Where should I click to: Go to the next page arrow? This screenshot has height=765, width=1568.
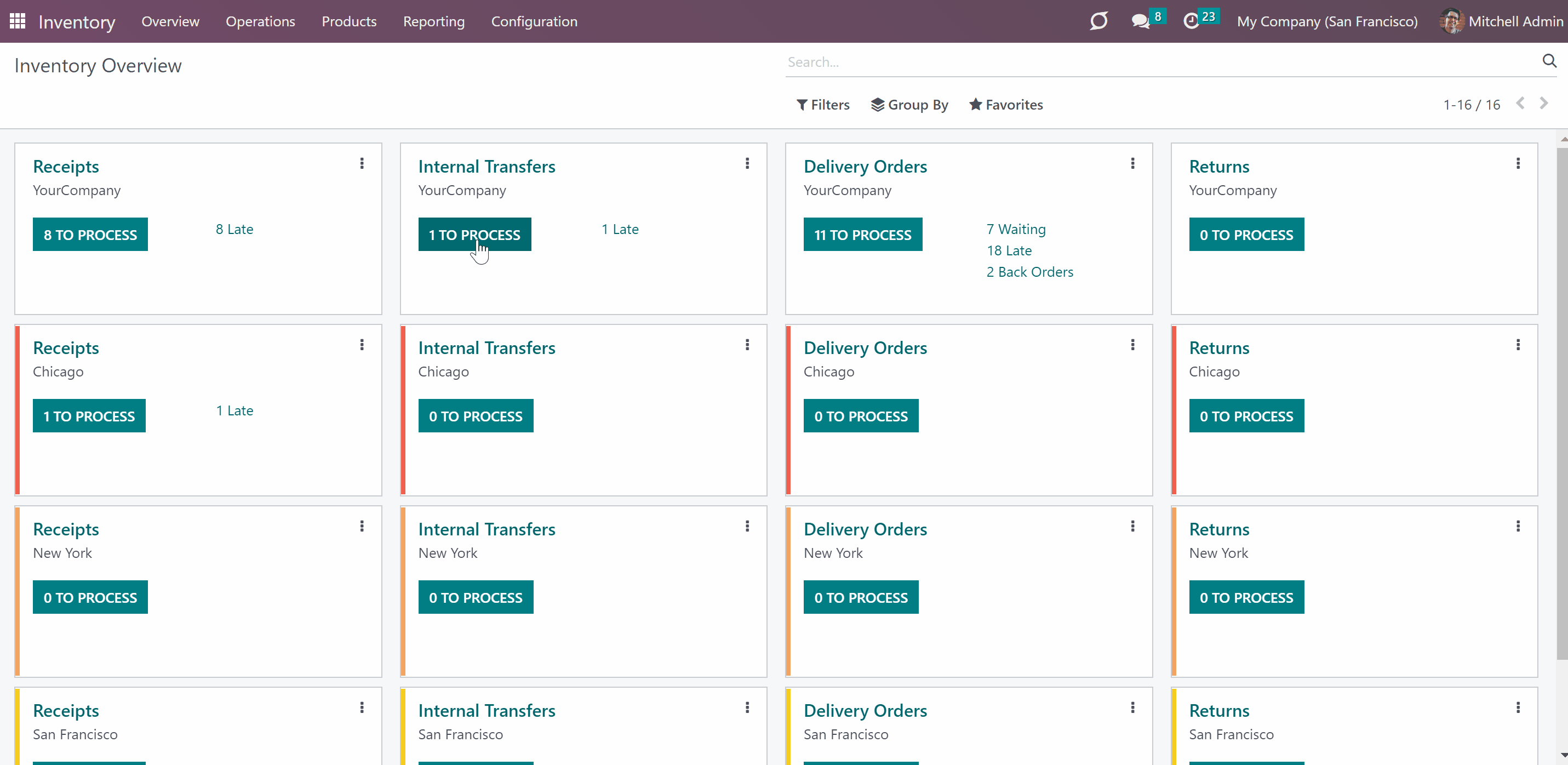point(1544,104)
